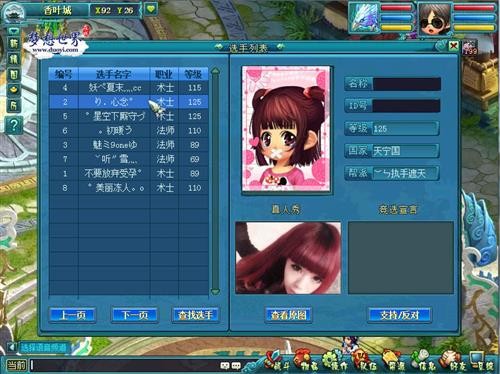
Task: Collapse left sidebar with down-arrow toggle
Action: (14, 31)
